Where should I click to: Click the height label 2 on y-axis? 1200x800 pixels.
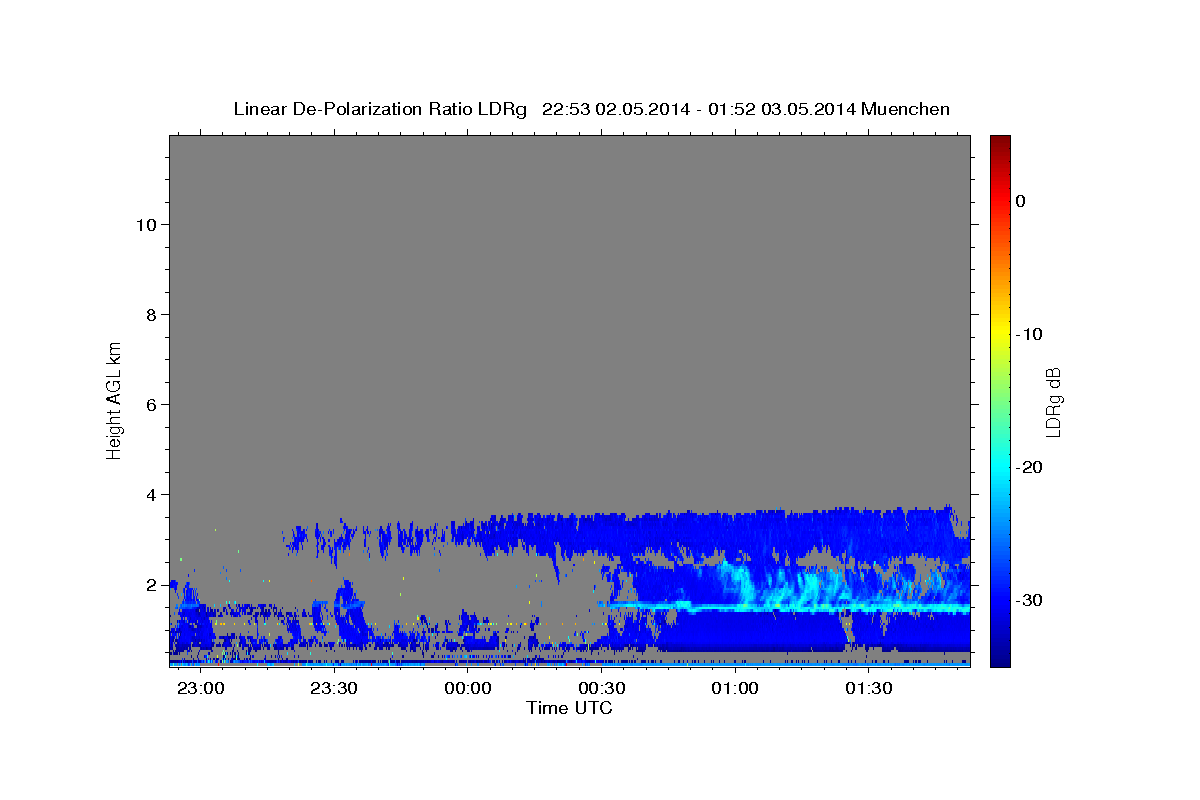click(149, 585)
